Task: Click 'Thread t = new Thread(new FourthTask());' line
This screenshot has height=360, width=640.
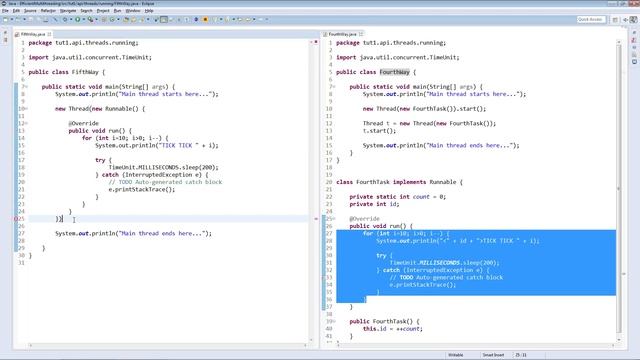Action: coord(429,123)
